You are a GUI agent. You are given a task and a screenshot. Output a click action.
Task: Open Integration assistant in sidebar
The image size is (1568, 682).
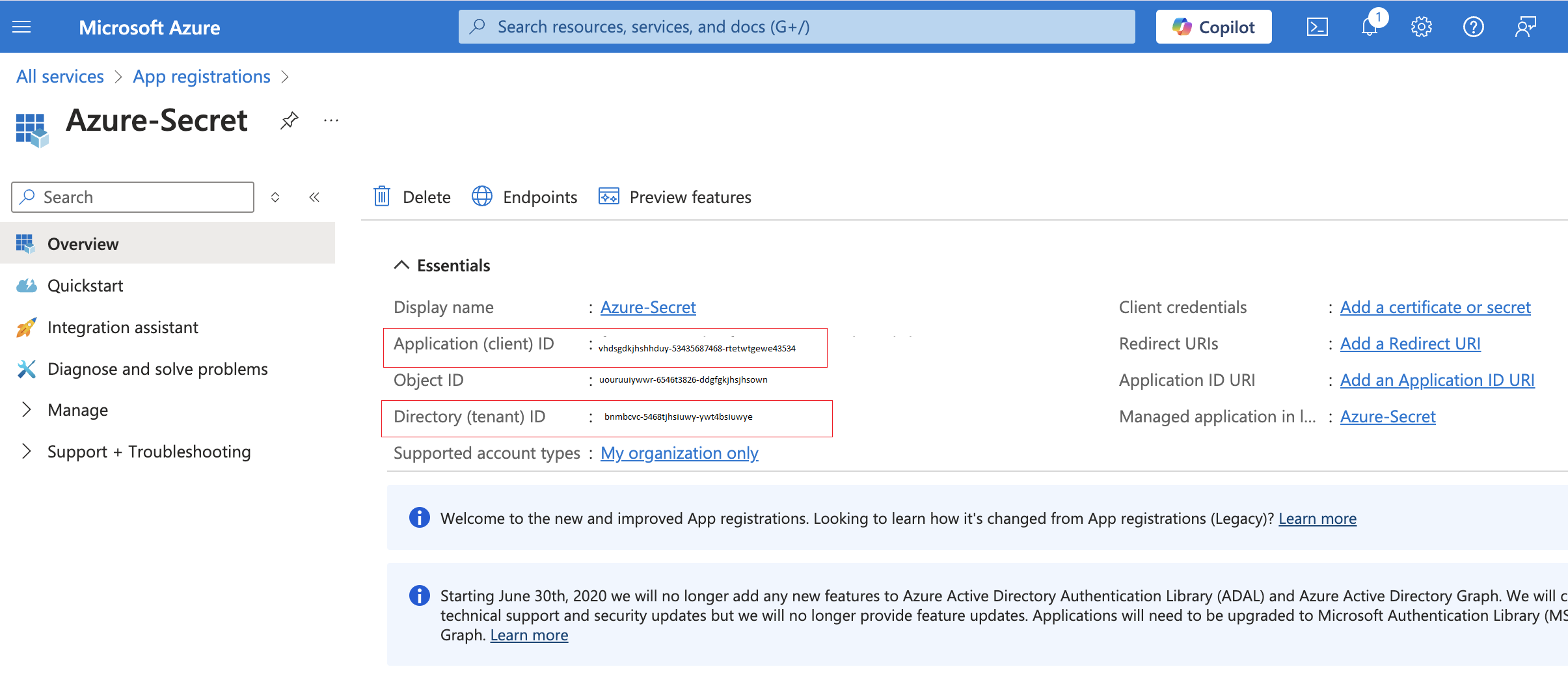pyautogui.click(x=122, y=327)
